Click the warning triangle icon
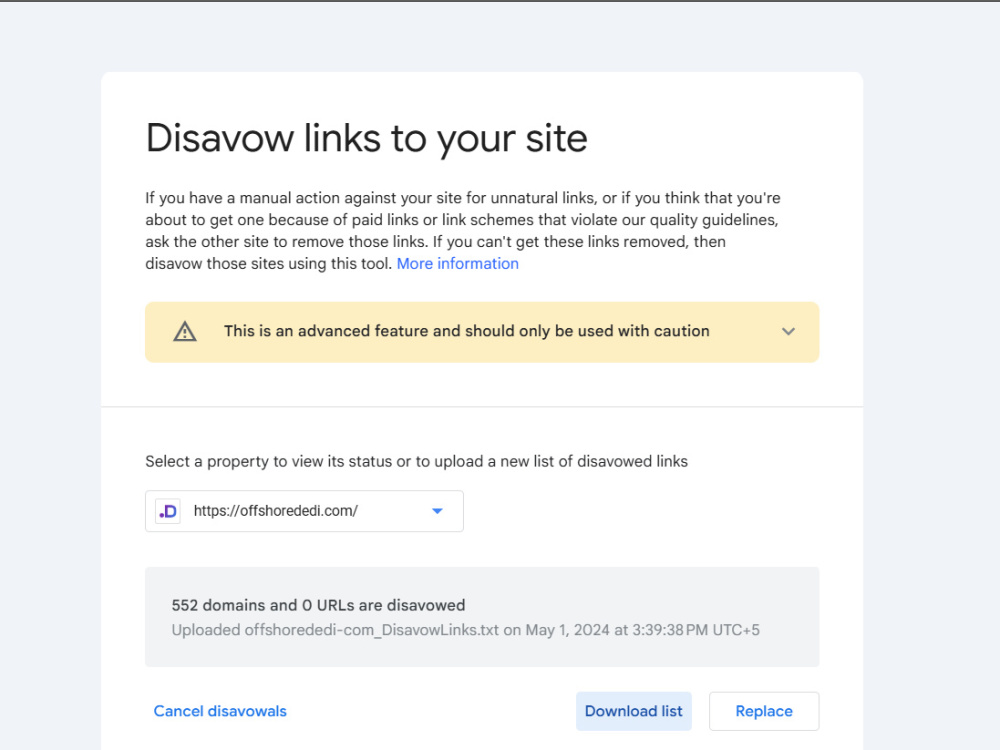The height and width of the screenshot is (750, 1000). 185,332
